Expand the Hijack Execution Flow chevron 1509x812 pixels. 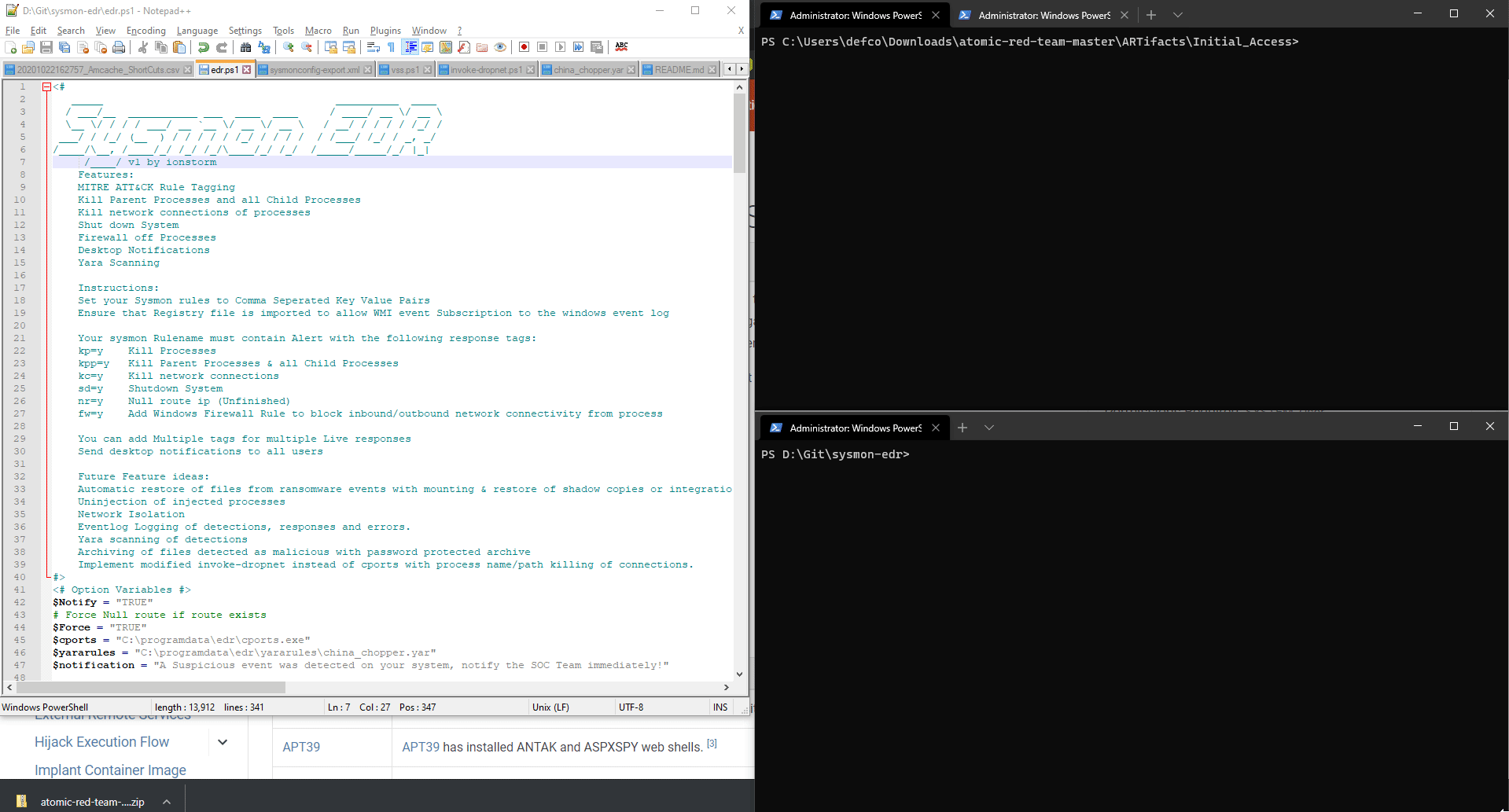pyautogui.click(x=223, y=742)
